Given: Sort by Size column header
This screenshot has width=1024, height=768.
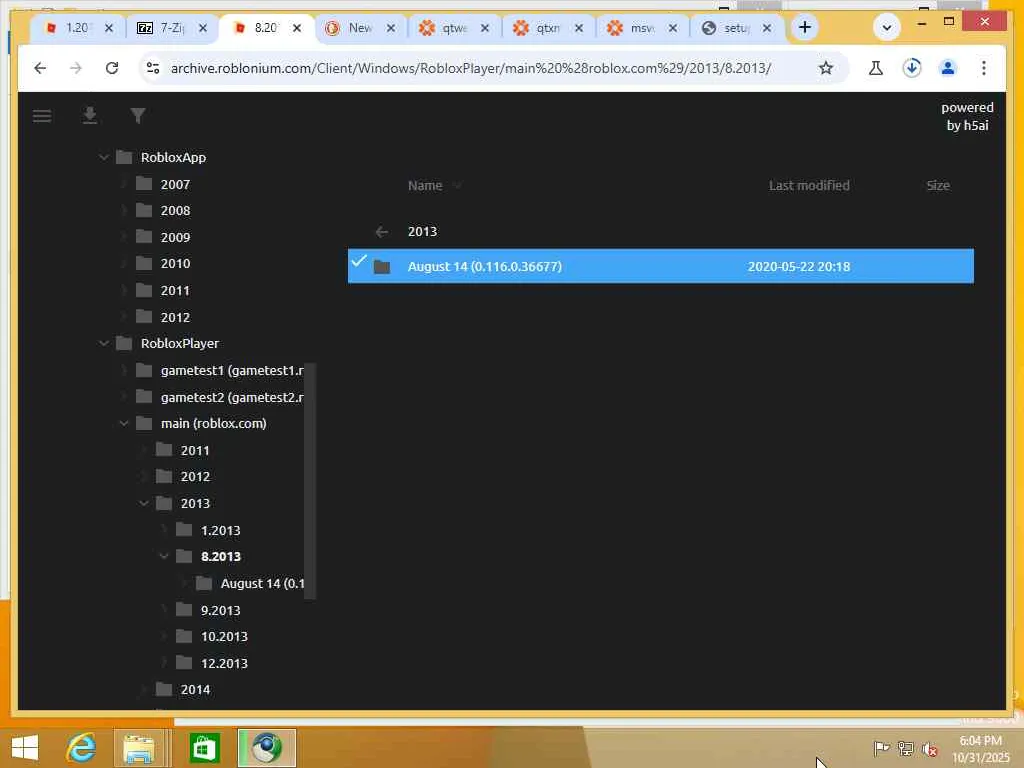Looking at the screenshot, I should pos(938,185).
